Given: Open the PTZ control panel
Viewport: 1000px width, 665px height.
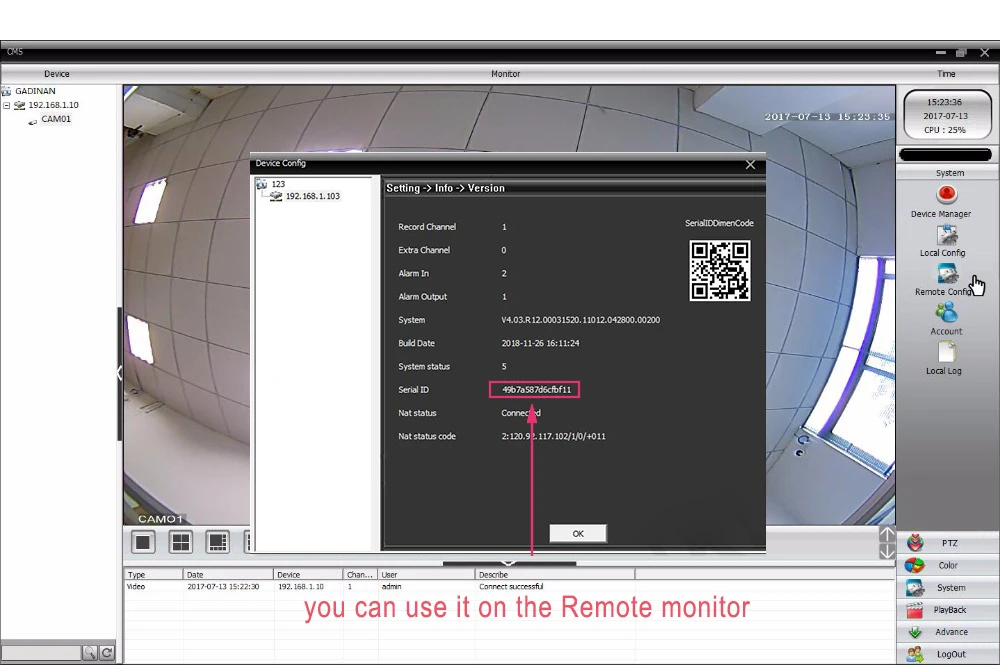Looking at the screenshot, I should 948,543.
